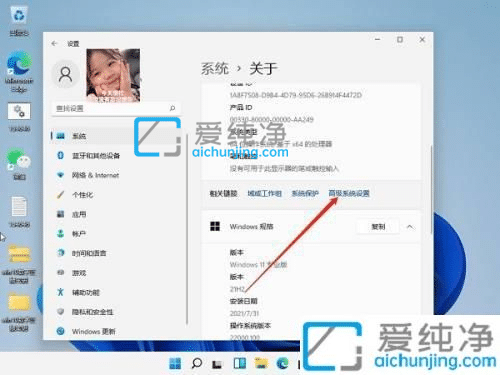Open 蓝牙和其他设备 in the sidebar

[96, 155]
